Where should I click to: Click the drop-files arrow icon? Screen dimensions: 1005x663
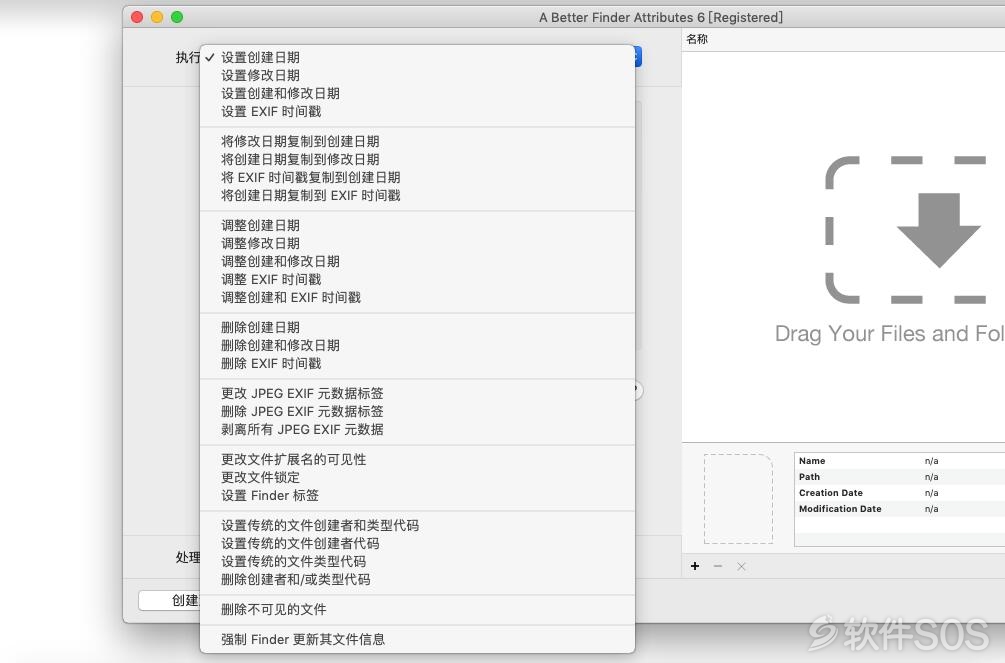click(938, 230)
